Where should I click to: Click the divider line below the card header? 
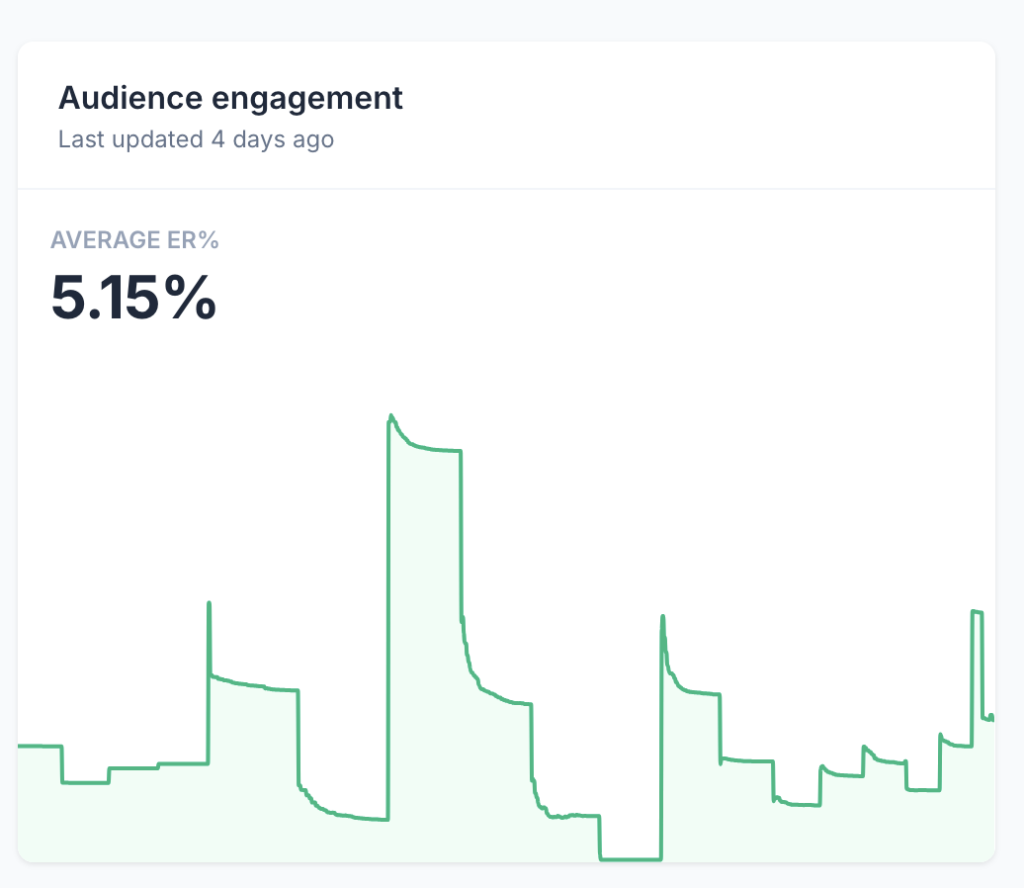pos(506,189)
